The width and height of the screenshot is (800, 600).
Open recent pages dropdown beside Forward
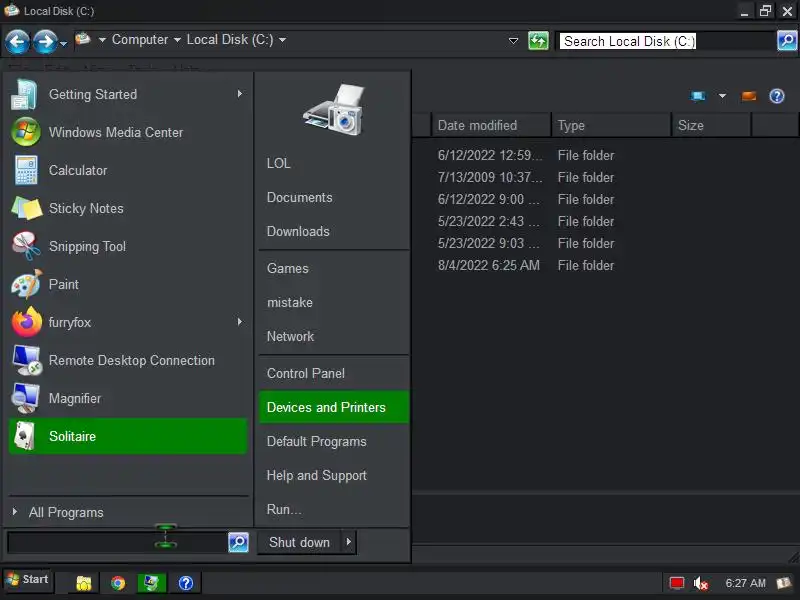pyautogui.click(x=63, y=44)
